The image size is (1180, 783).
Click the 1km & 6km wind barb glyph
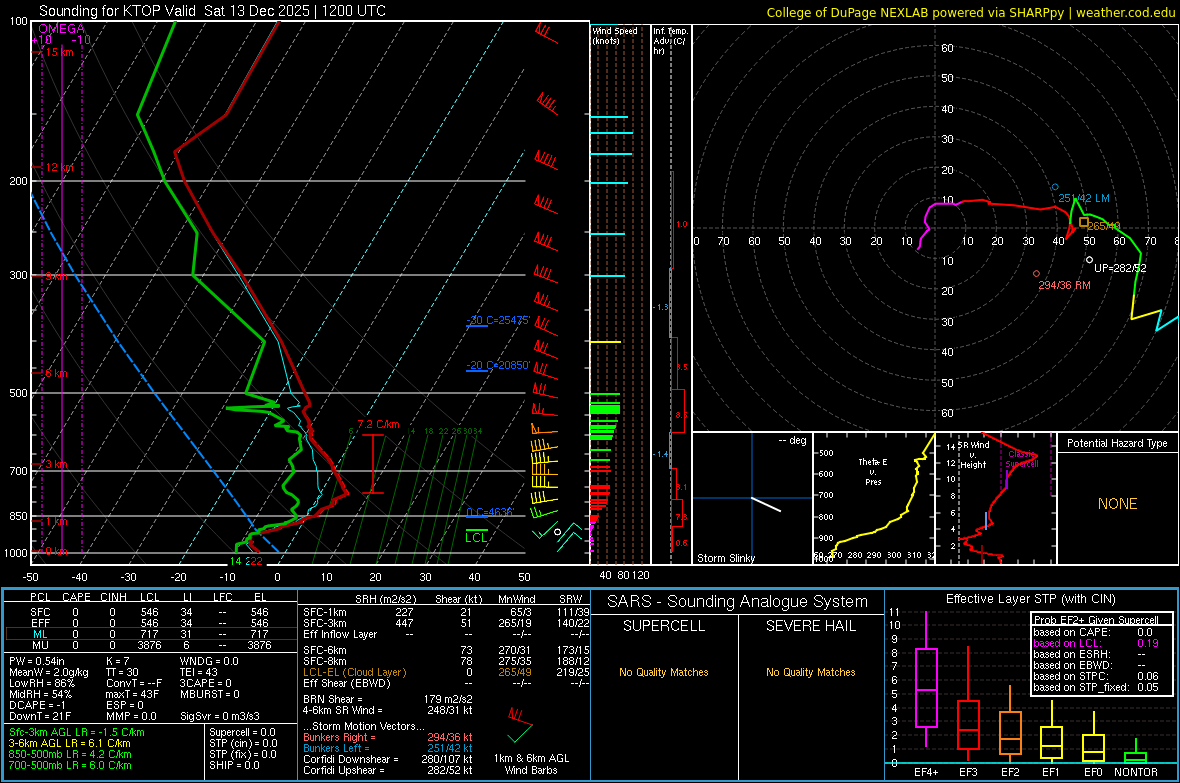(x=520, y=724)
